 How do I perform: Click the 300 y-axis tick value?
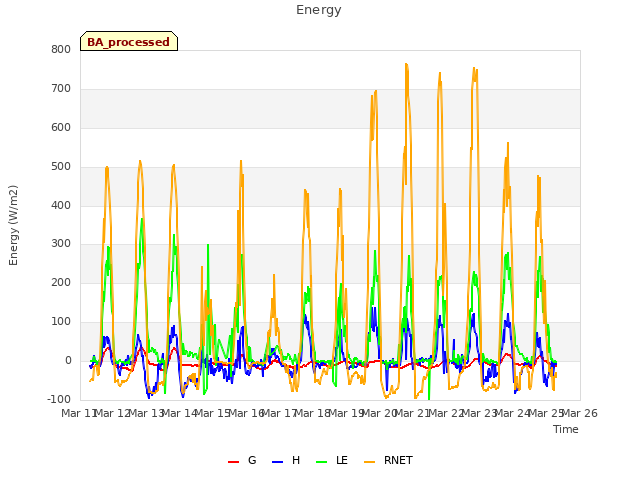coord(61,244)
